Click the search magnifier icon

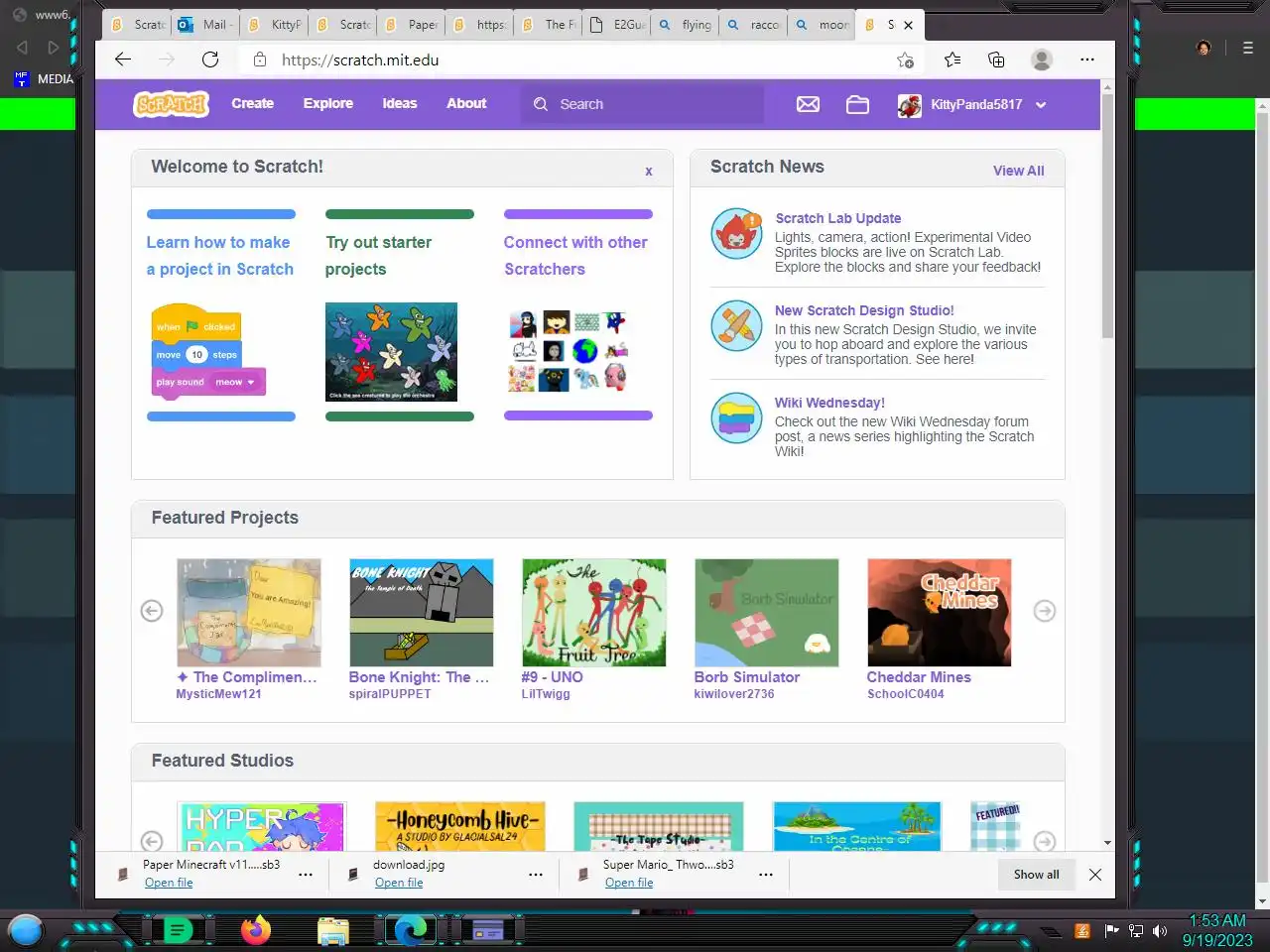541,104
